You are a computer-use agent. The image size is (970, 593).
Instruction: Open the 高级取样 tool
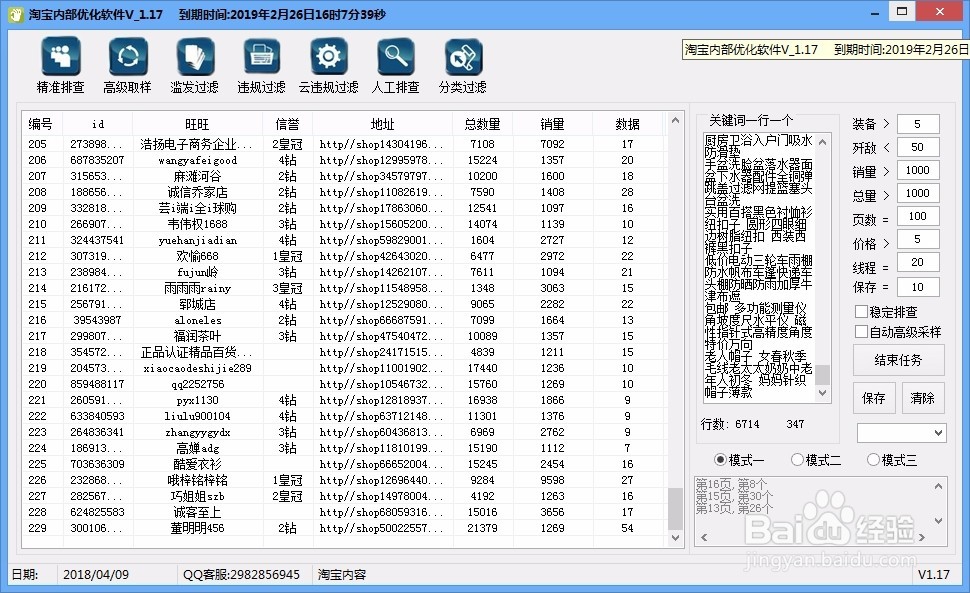point(127,66)
